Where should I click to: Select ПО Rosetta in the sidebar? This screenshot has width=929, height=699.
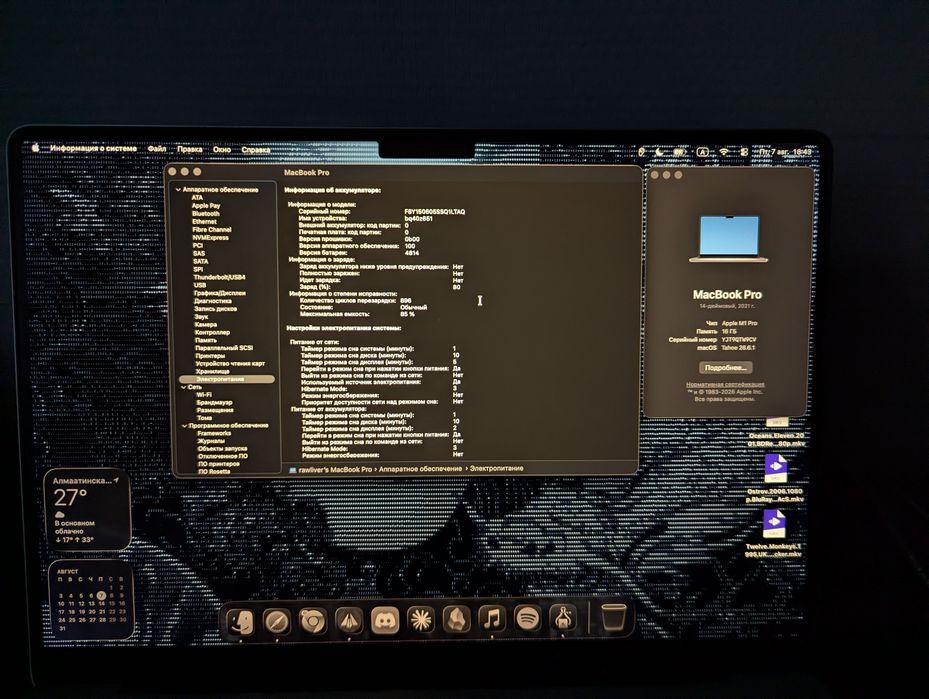pyautogui.click(x=214, y=472)
